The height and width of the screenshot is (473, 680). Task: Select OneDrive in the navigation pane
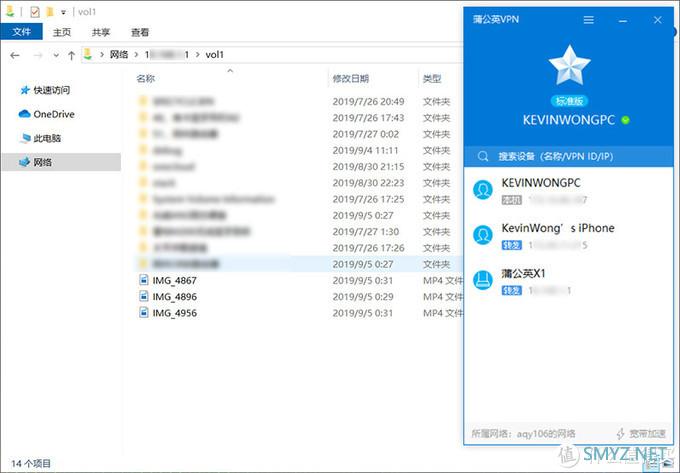(x=46, y=114)
